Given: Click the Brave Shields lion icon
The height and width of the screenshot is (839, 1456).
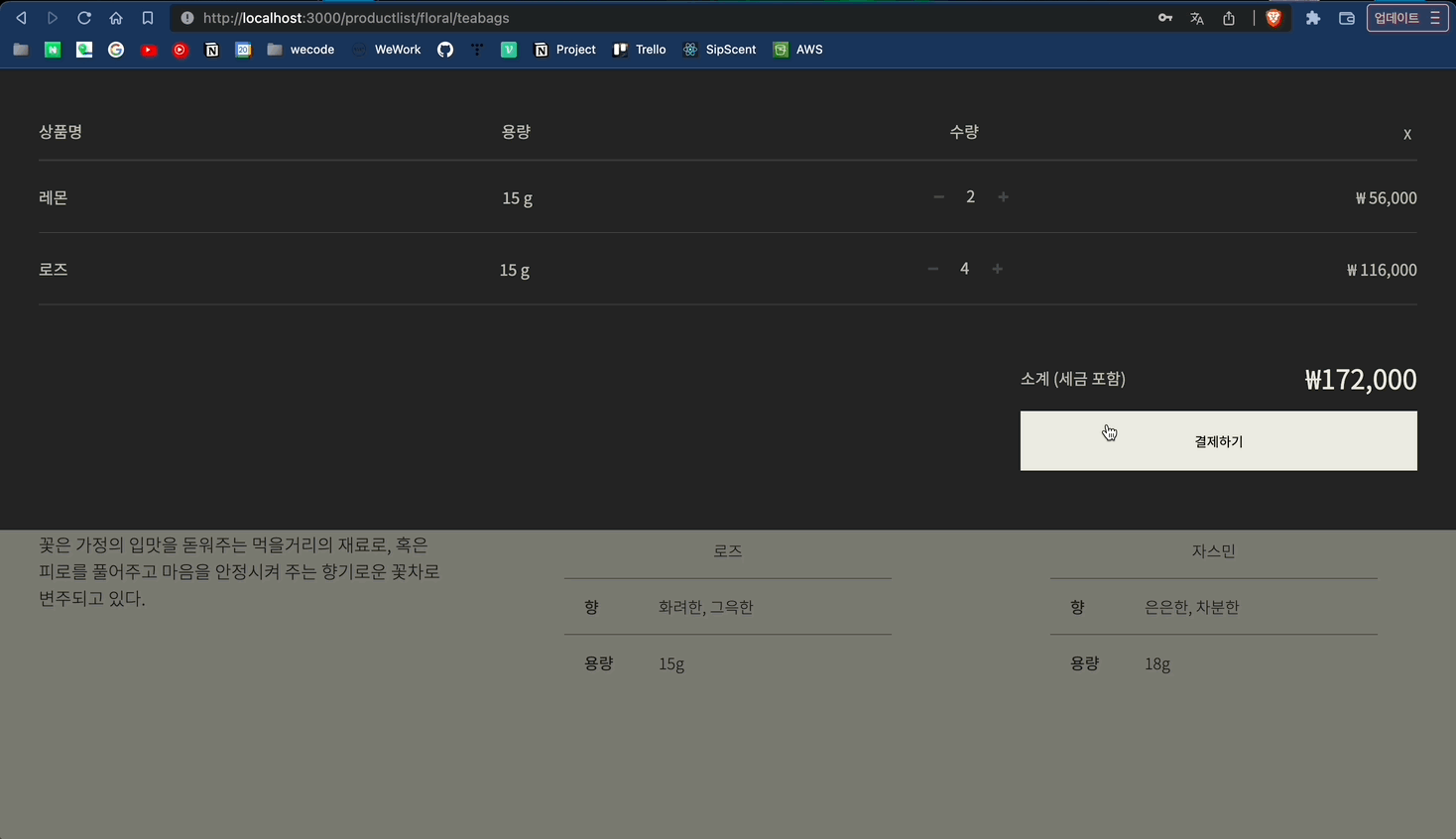Looking at the screenshot, I should pyautogui.click(x=1273, y=17).
